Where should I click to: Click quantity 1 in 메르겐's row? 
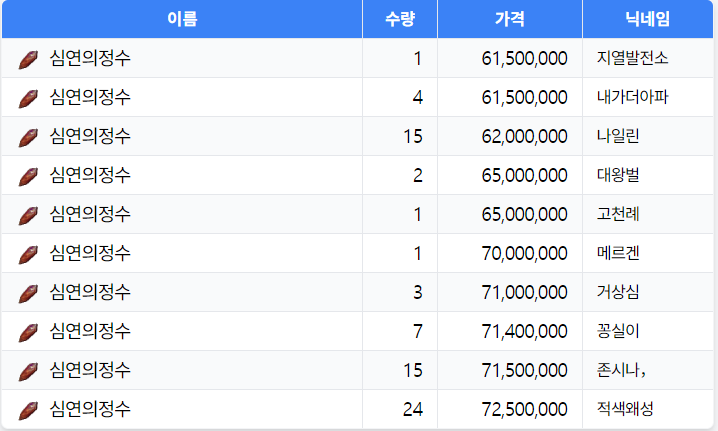(x=418, y=253)
